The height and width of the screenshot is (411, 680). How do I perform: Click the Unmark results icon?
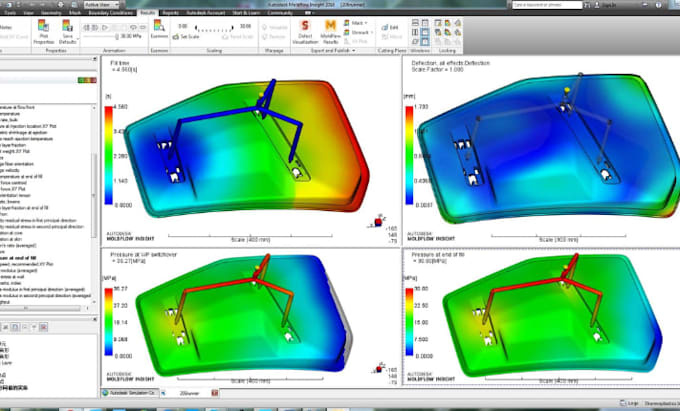tap(347, 33)
